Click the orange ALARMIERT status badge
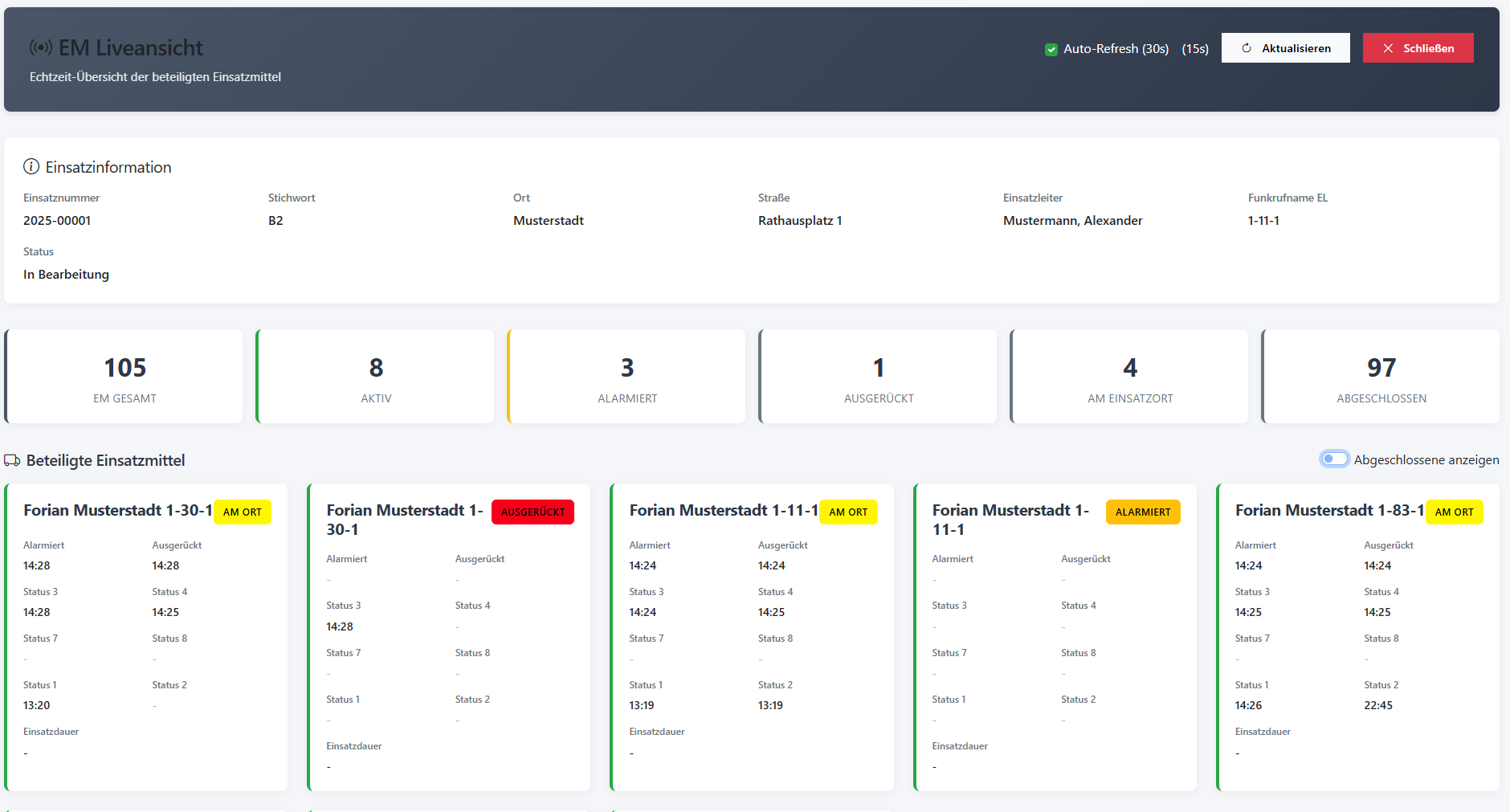Screen dimensions: 1510x812 1143,512
